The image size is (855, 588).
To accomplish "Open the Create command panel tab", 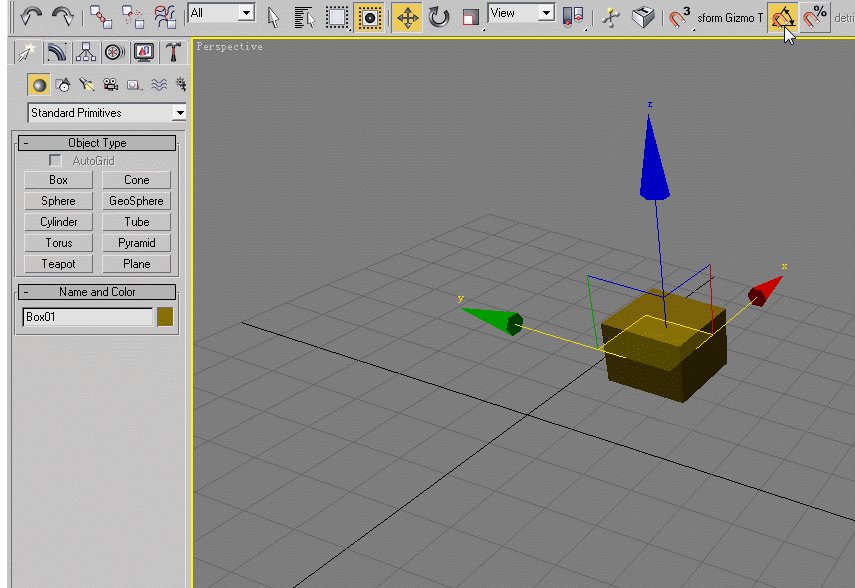I will point(26,52).
